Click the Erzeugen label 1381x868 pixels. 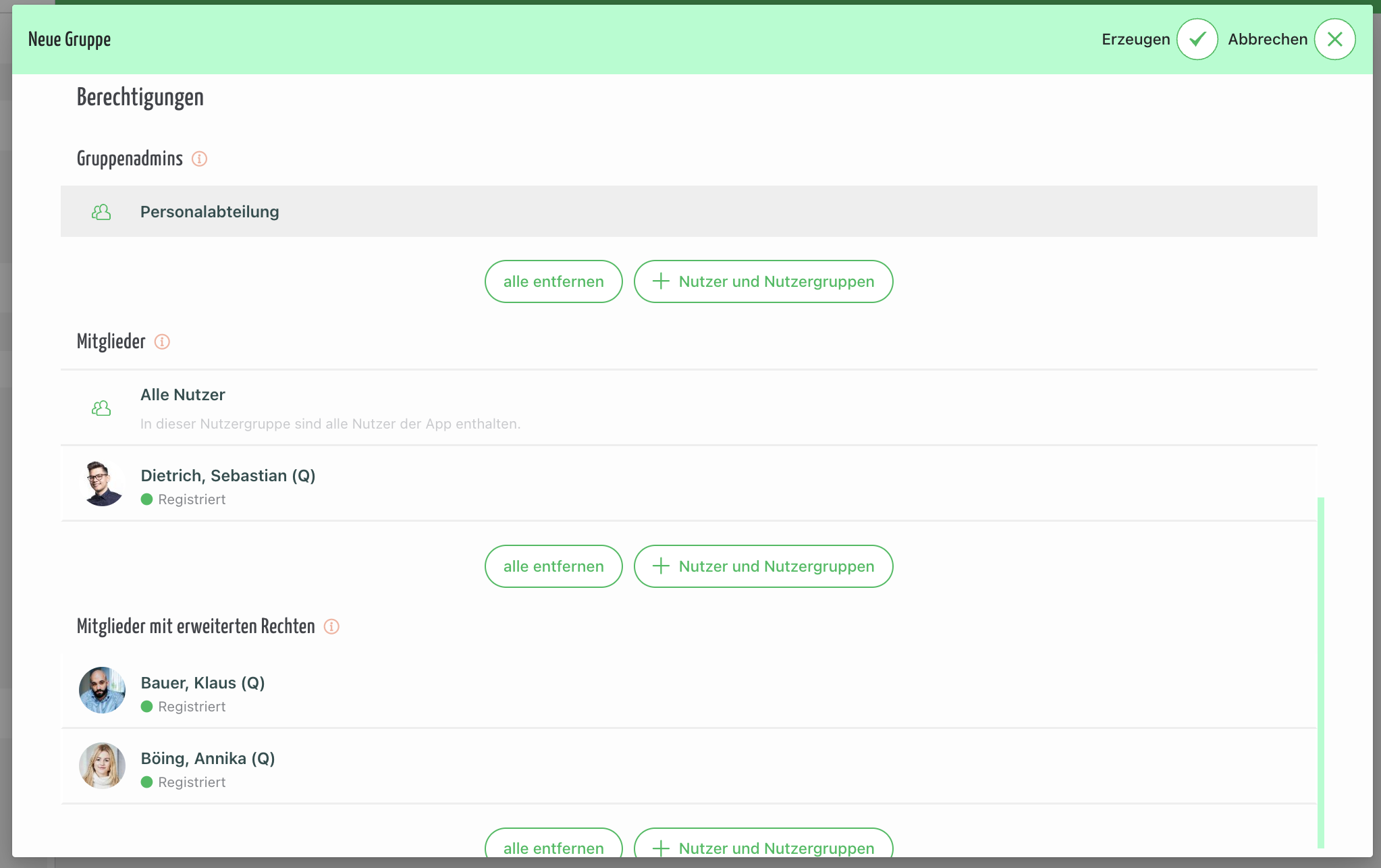1136,39
